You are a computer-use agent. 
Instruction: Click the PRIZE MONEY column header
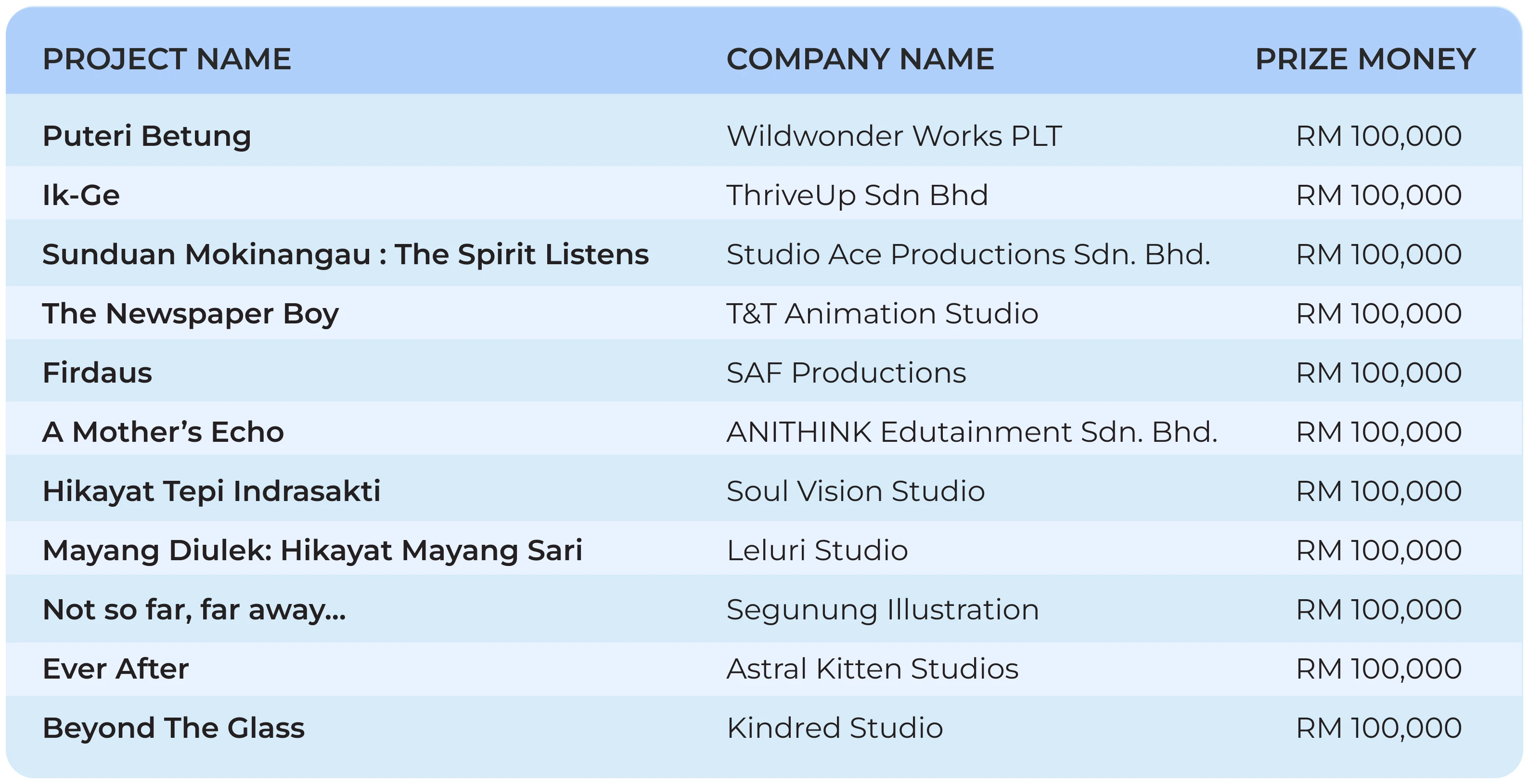pyautogui.click(x=1365, y=59)
